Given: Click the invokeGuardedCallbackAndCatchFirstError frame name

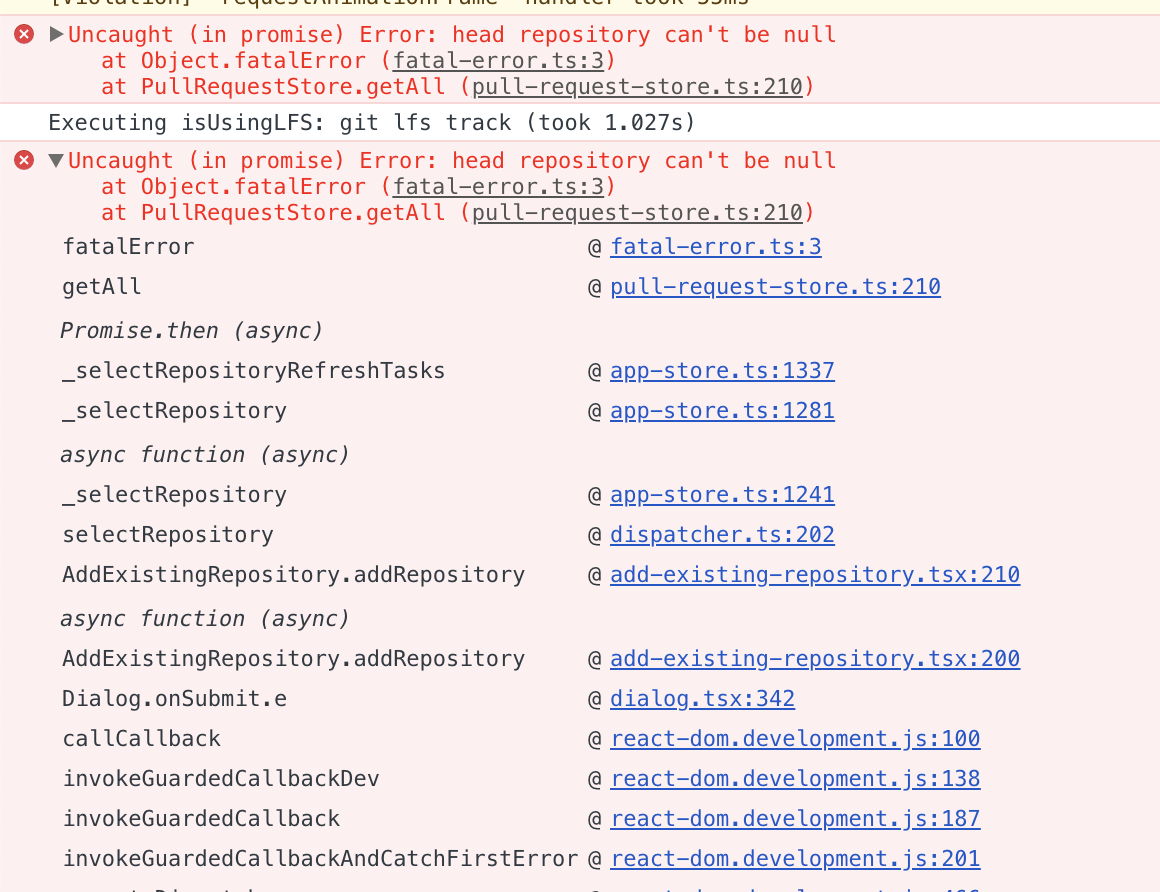Looking at the screenshot, I should pos(320,858).
